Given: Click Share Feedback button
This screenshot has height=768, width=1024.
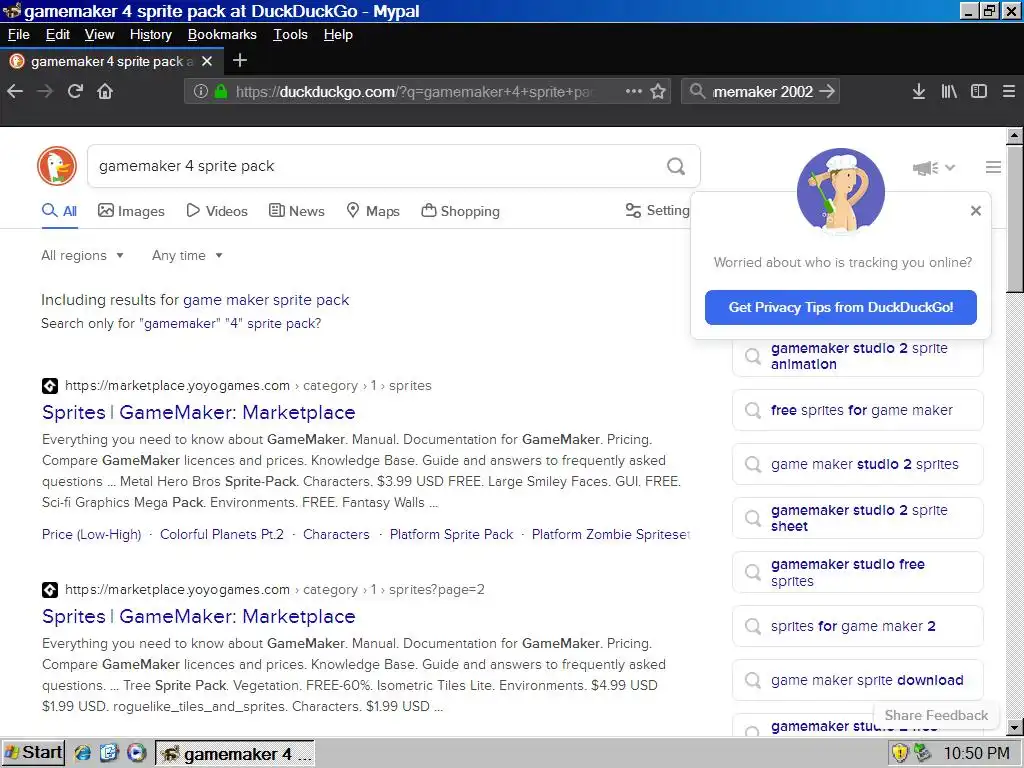Looking at the screenshot, I should point(936,715).
